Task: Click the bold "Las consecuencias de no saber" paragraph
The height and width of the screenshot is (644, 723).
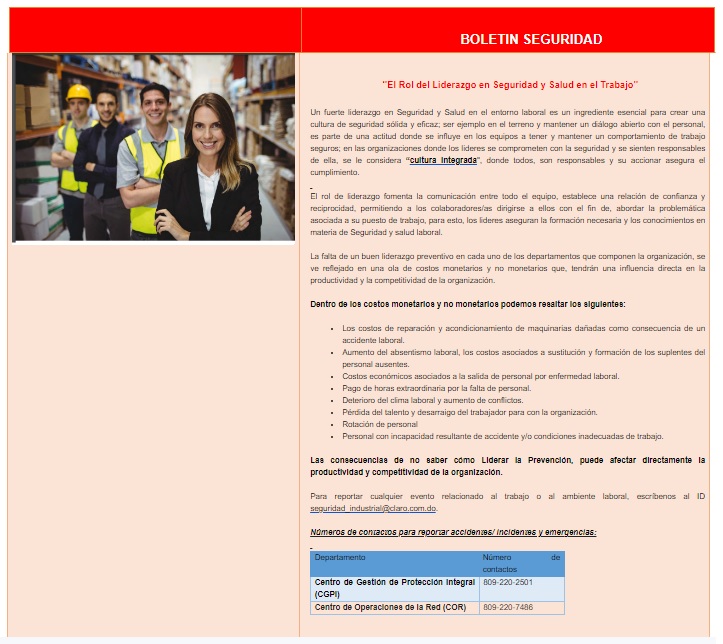Action: (508, 465)
